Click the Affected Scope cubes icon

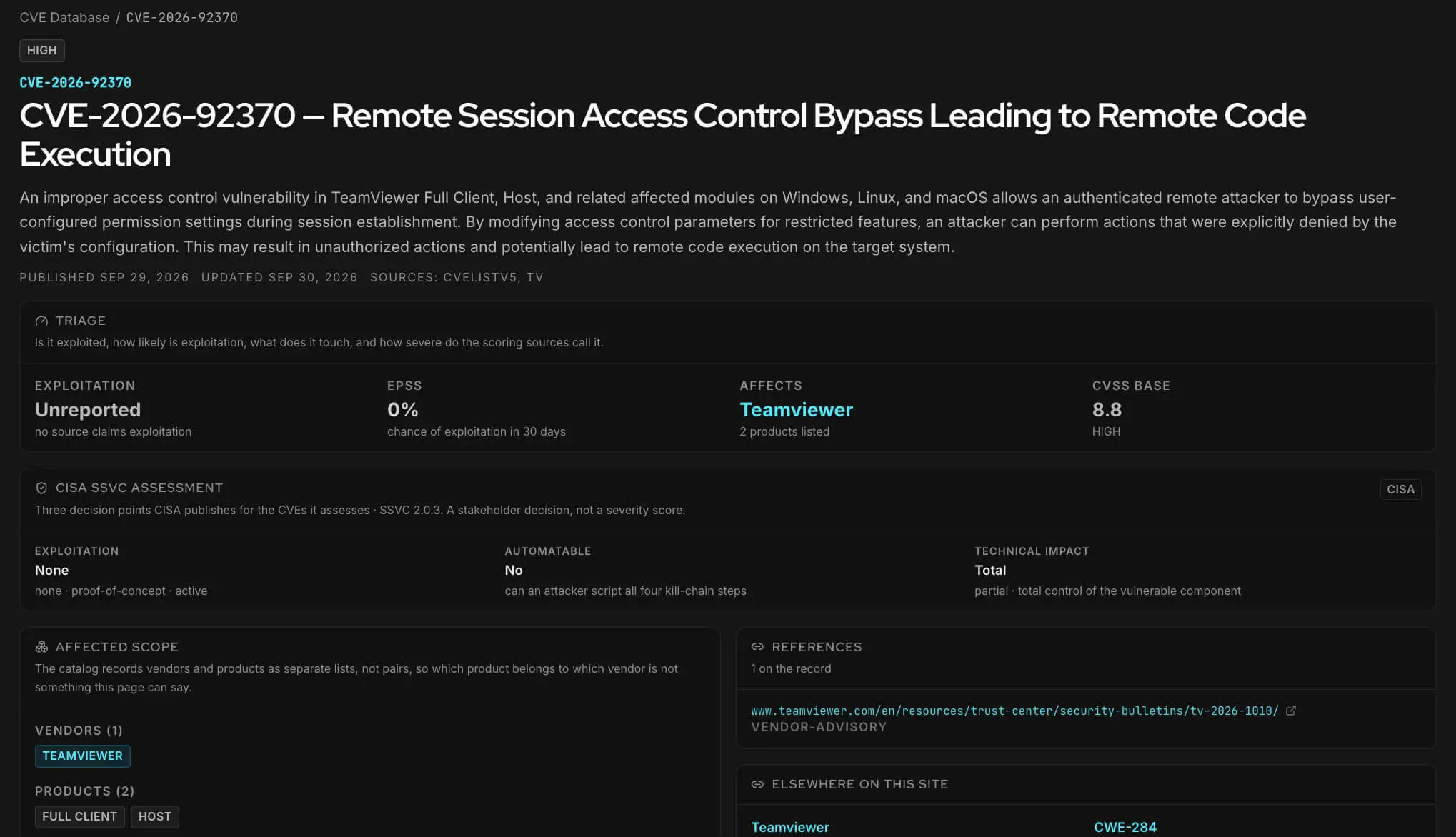tap(41, 647)
